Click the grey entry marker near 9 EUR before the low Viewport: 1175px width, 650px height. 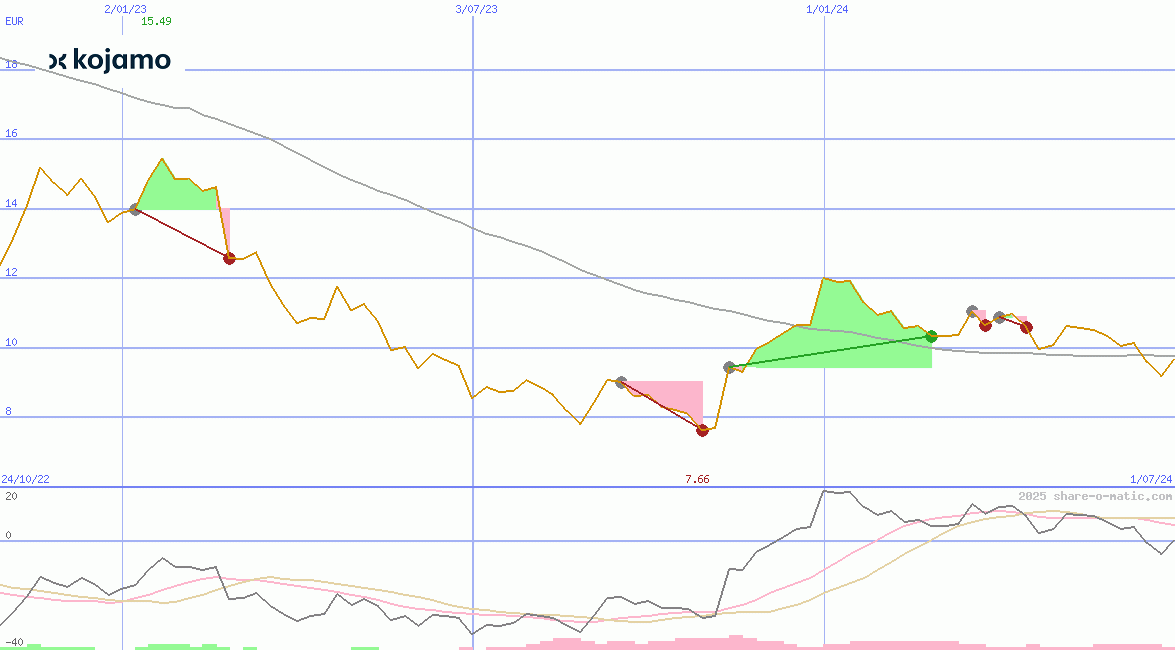pos(621,382)
